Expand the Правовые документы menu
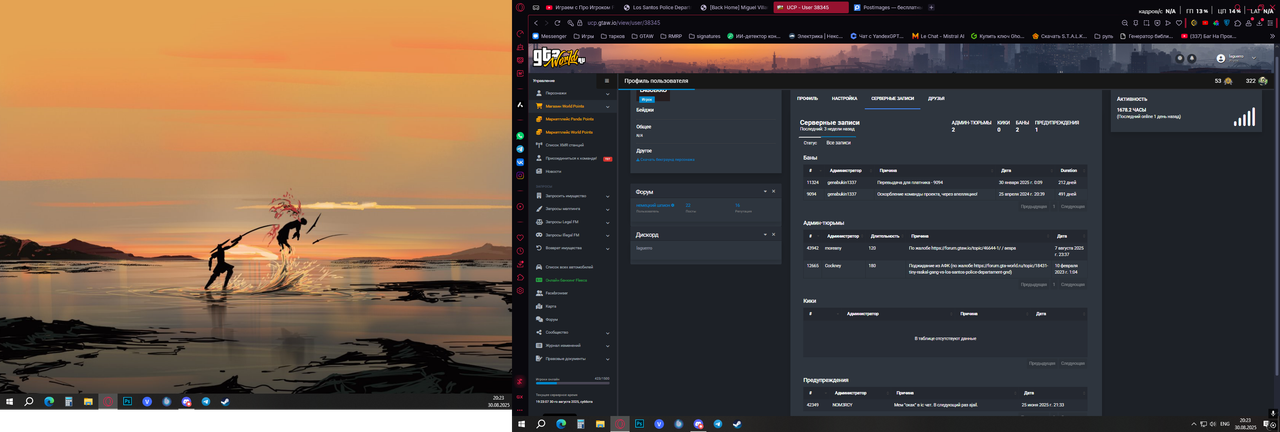 pyautogui.click(x=574, y=358)
